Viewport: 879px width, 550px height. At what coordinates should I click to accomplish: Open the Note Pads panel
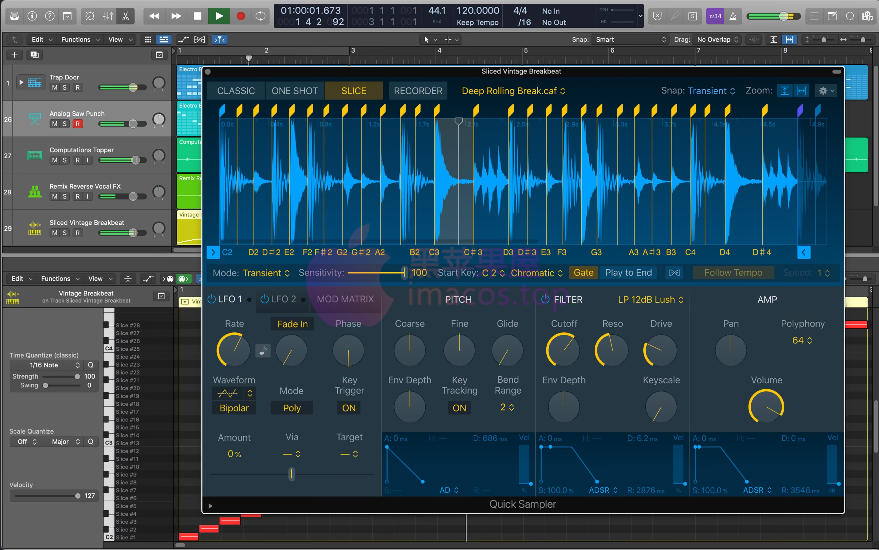tap(833, 16)
